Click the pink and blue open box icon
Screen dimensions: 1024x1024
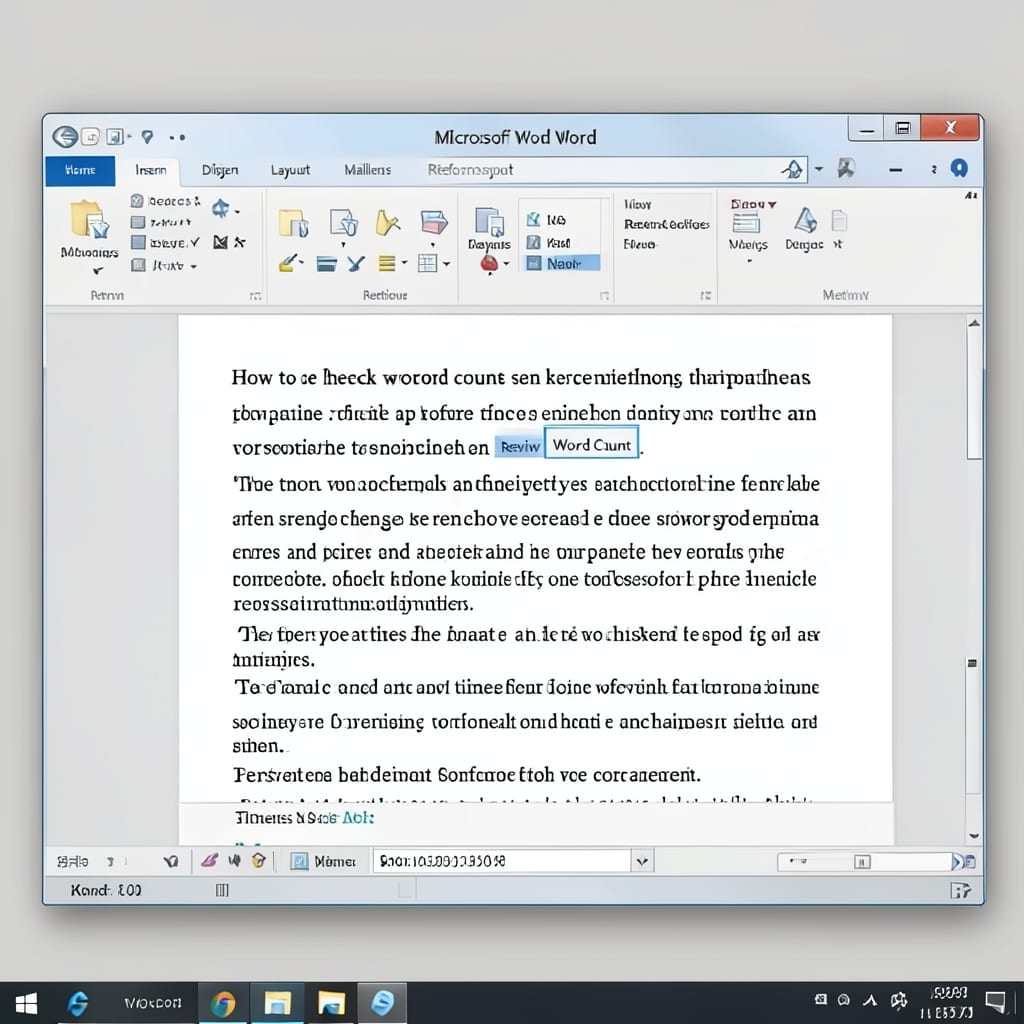click(x=434, y=223)
